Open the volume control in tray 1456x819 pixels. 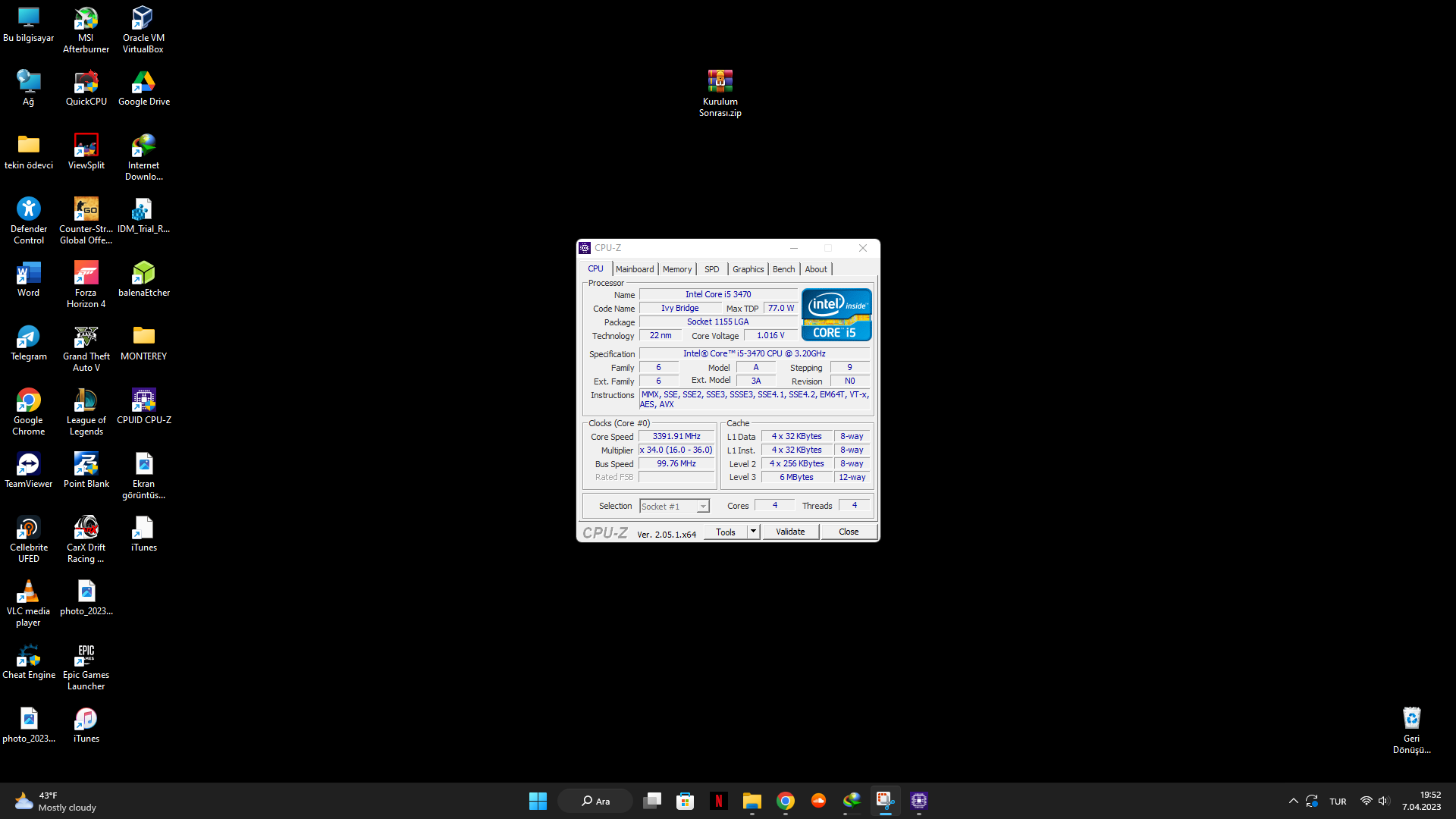pos(1383,801)
